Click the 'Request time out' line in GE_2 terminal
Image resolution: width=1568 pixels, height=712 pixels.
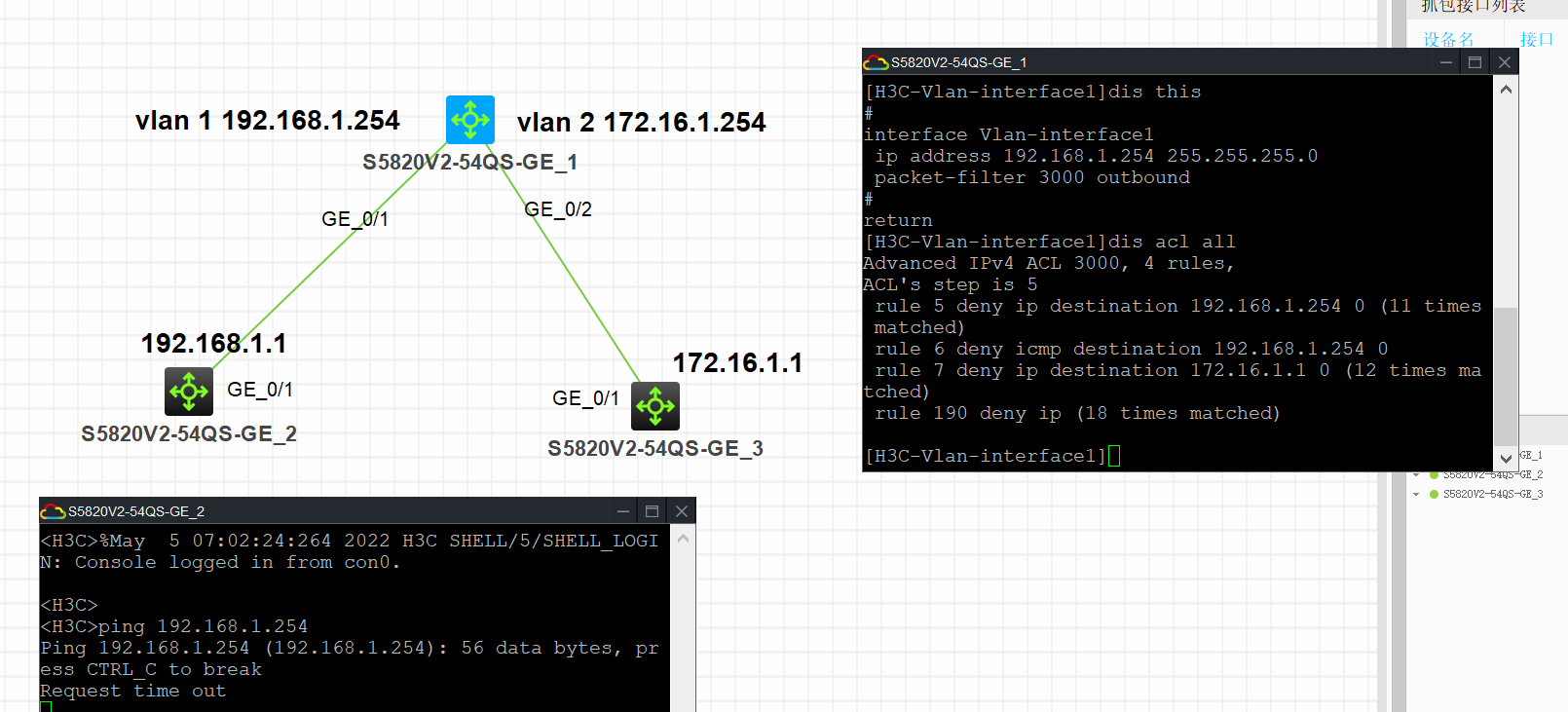[133, 691]
